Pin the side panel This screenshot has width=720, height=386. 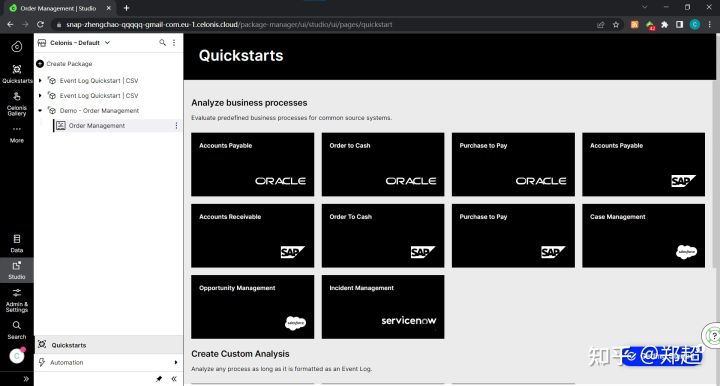pyautogui.click(x=159, y=379)
